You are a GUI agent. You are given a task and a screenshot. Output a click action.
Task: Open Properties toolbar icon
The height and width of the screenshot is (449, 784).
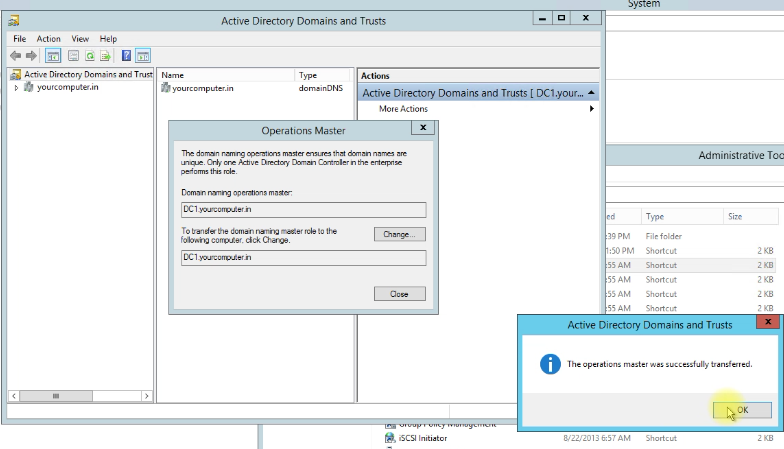tap(73, 56)
